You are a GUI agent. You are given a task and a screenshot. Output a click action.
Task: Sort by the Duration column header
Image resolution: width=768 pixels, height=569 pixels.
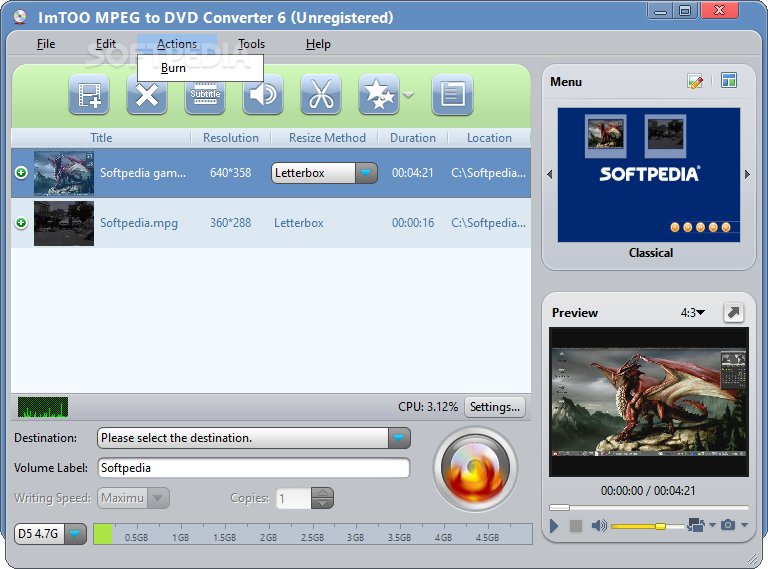click(413, 138)
